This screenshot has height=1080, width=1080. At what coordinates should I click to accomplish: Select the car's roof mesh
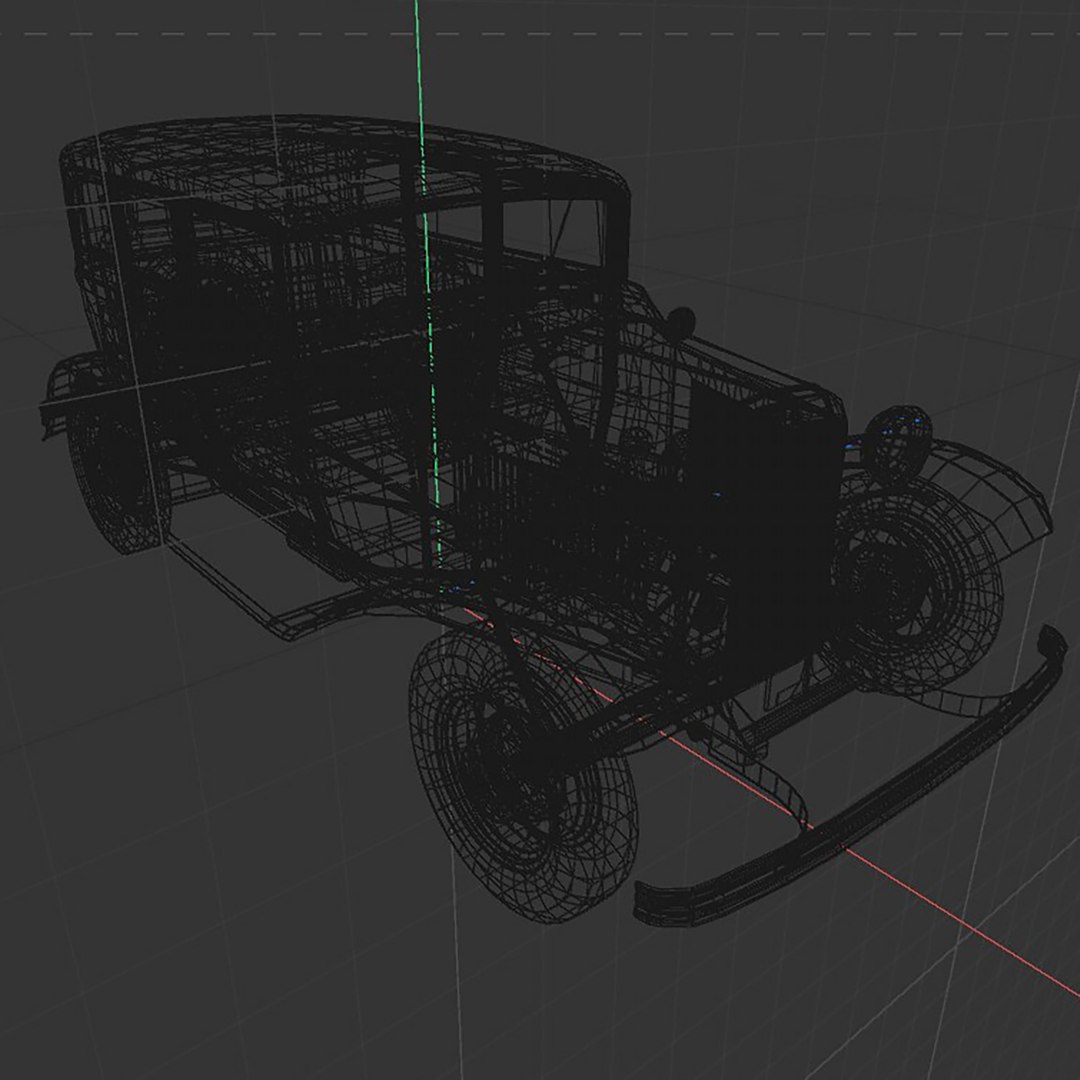pos(344,162)
